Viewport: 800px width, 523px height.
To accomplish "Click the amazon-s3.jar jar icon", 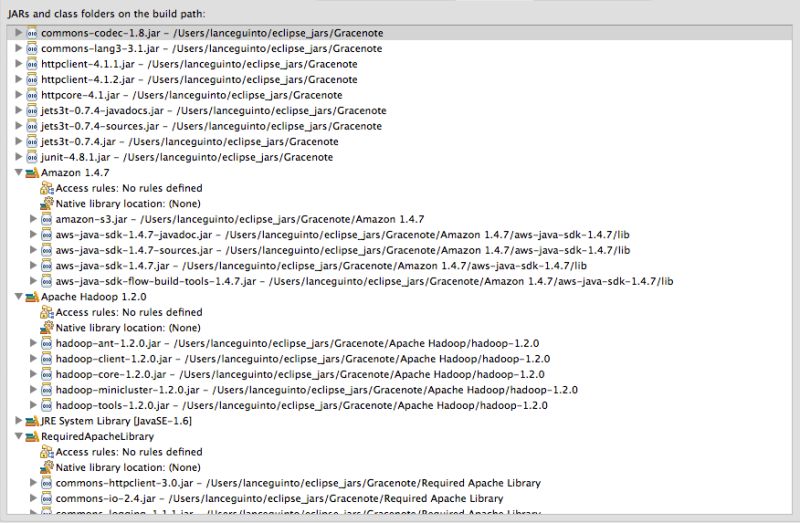I will [46, 219].
